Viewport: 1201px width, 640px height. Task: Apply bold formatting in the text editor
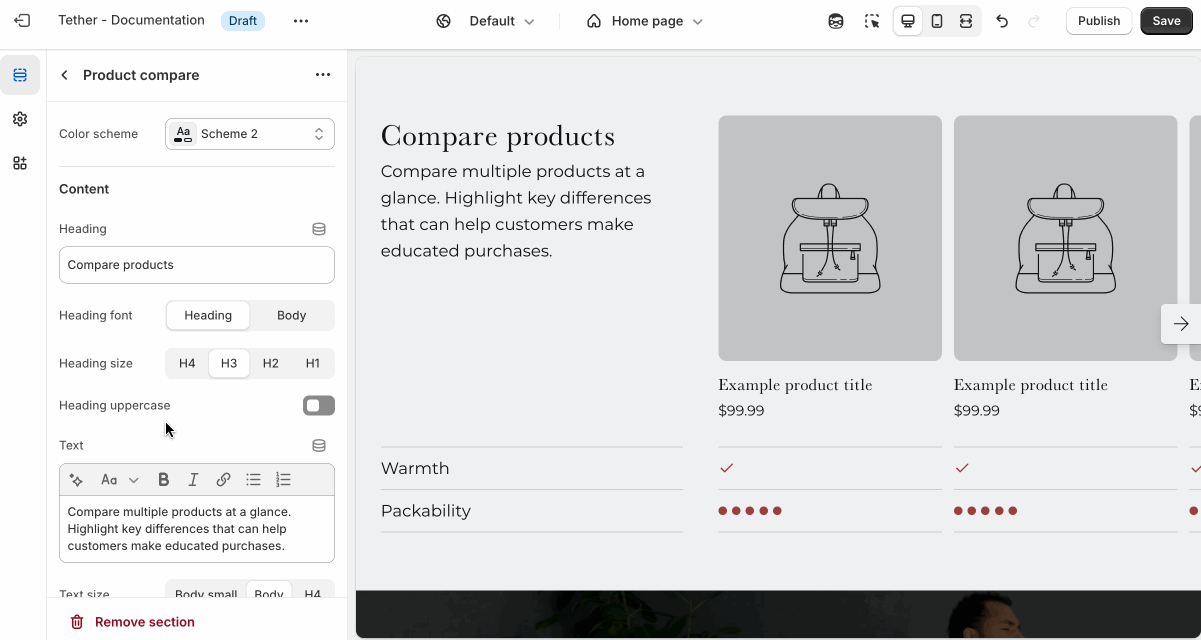coord(164,480)
